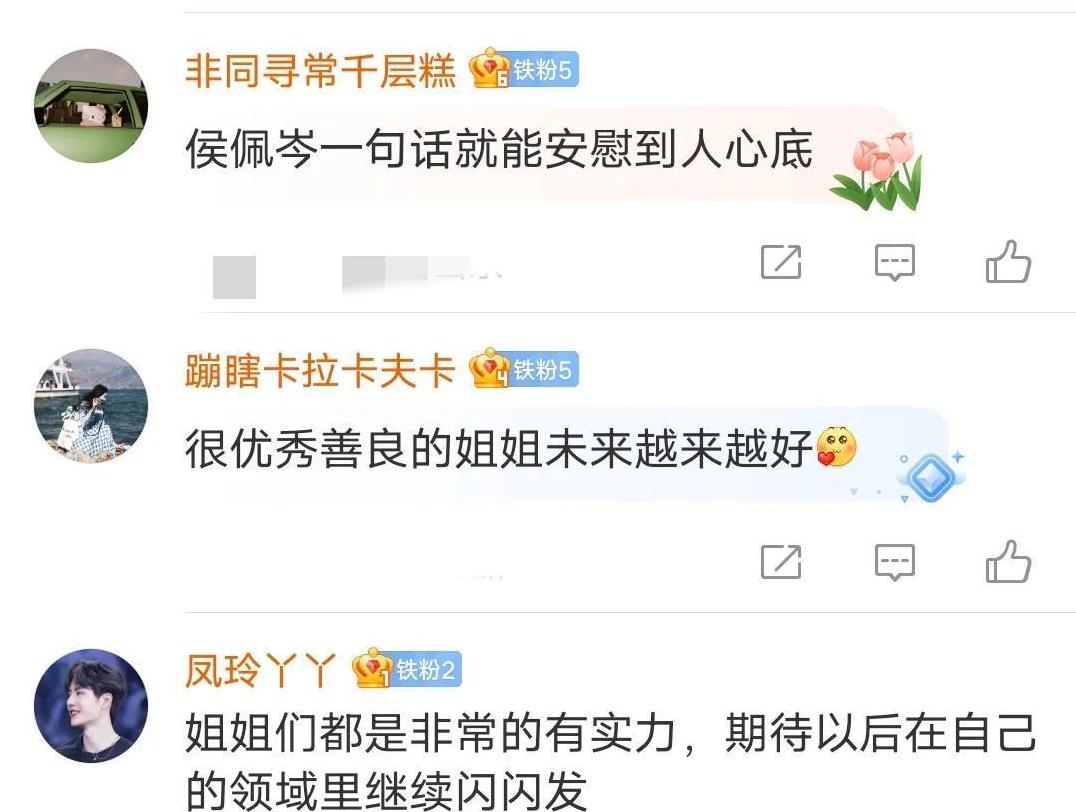Reply to the 很优秀善良的姐姐 comment
Viewport: 1076px width, 812px height.
(x=895, y=562)
